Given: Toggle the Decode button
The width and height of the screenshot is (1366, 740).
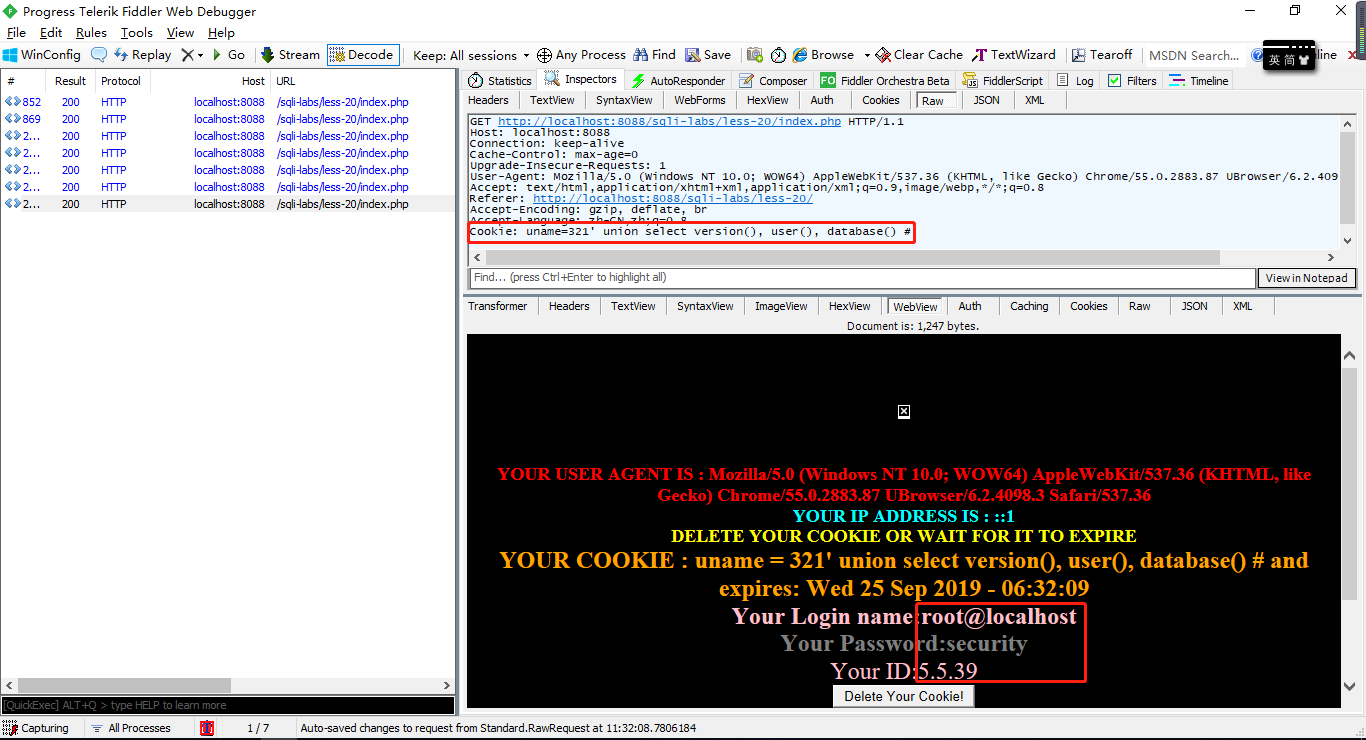Looking at the screenshot, I should [x=362, y=55].
